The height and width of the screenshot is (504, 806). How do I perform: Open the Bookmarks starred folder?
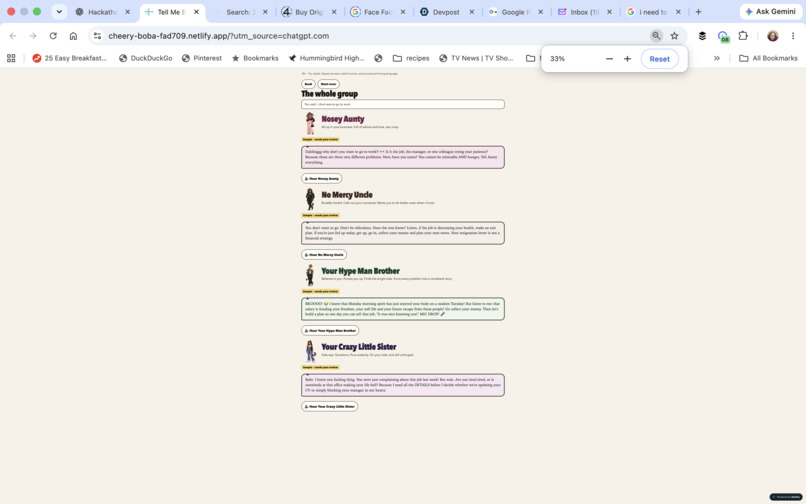tap(255, 58)
